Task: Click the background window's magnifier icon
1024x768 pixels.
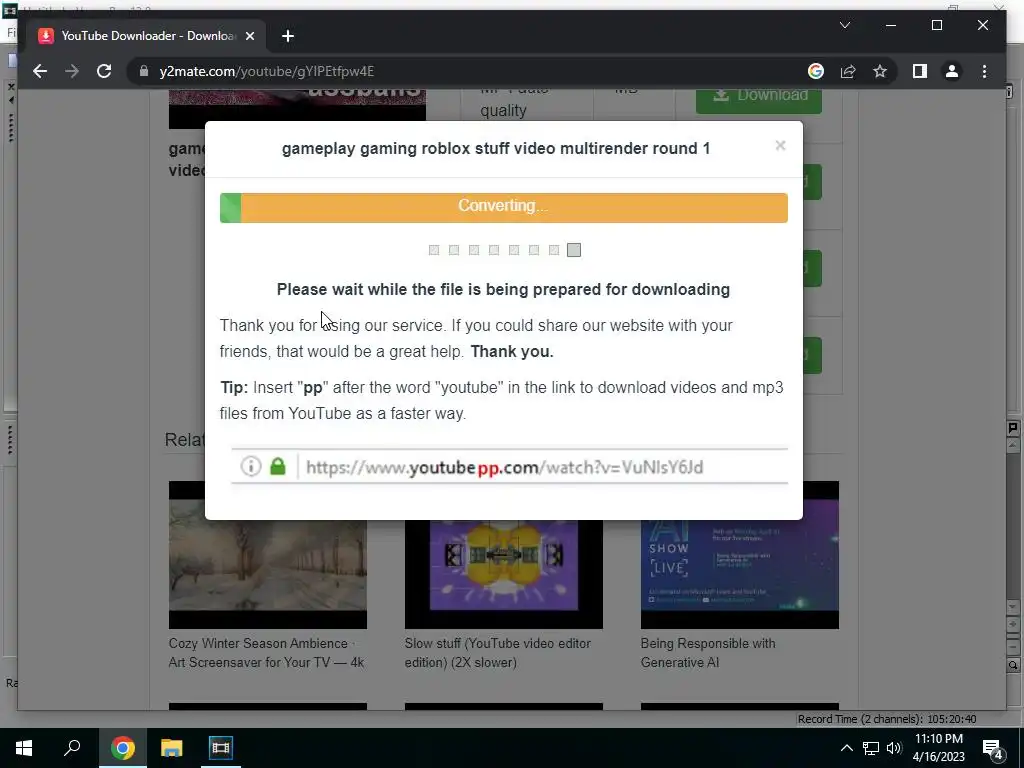Action: coord(1013,665)
